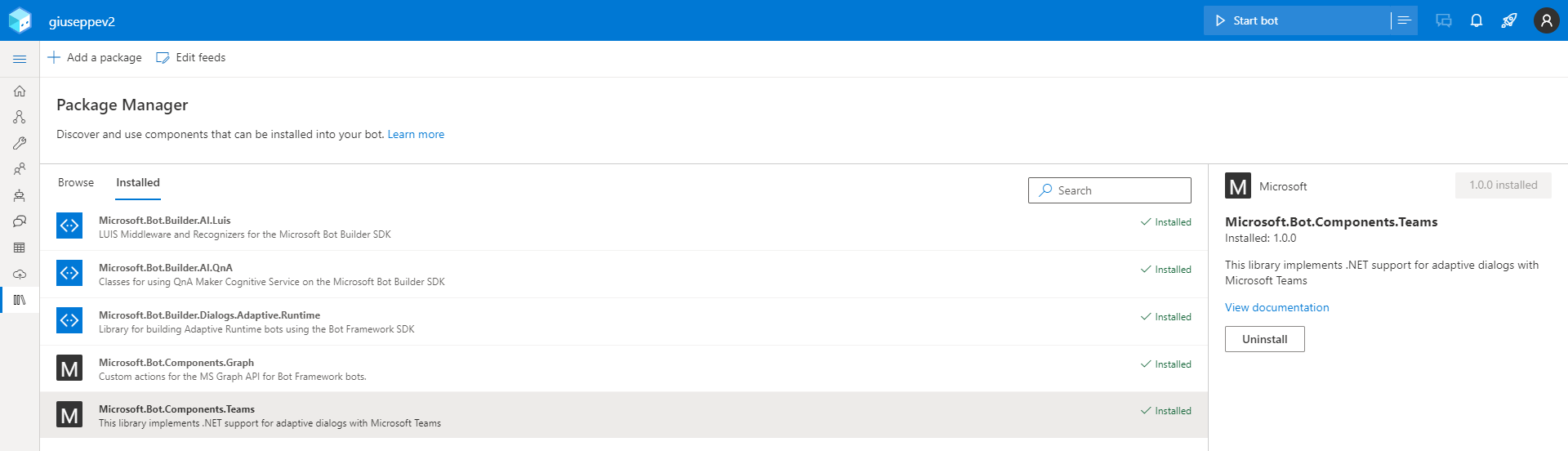Click the user account avatar

click(x=1546, y=20)
